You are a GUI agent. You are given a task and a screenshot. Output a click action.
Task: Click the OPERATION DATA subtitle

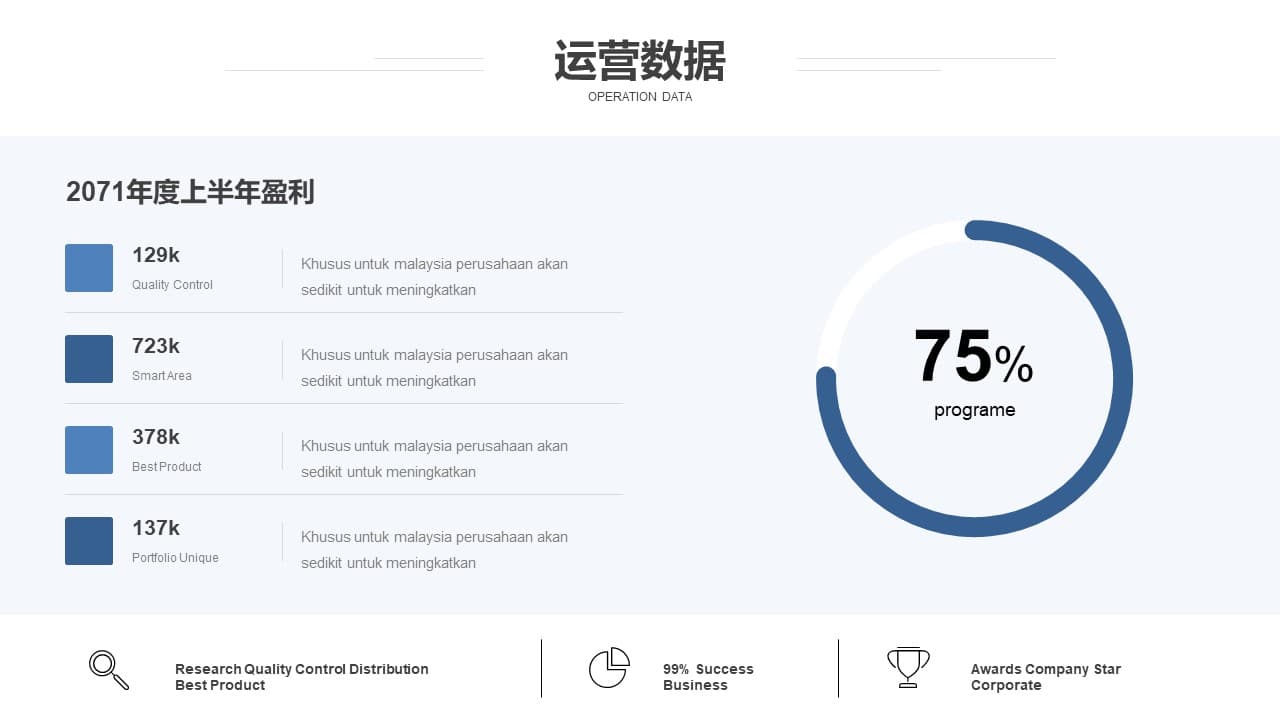[640, 97]
